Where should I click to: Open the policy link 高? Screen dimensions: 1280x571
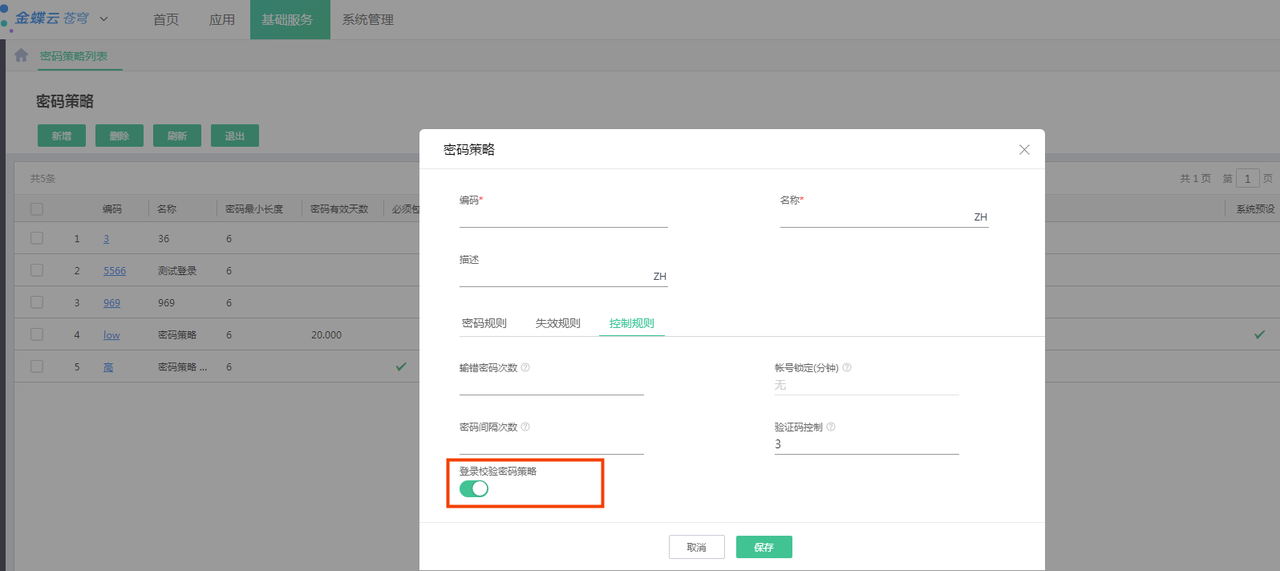click(108, 367)
